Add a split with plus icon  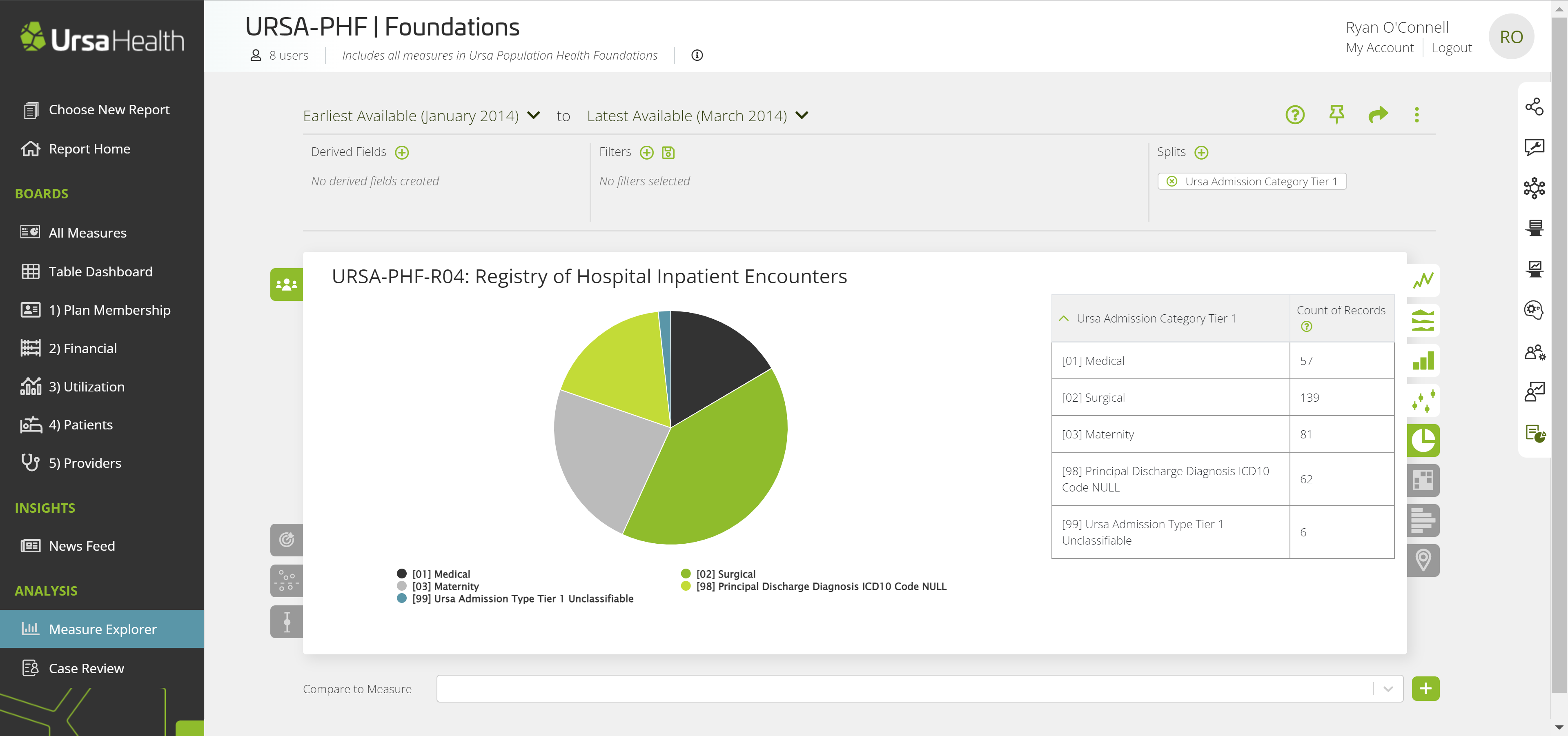1201,152
